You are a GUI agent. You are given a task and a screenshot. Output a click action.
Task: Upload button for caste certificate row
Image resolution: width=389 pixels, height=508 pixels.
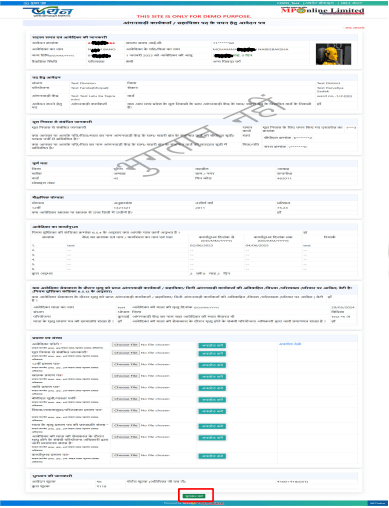[x=212, y=388]
